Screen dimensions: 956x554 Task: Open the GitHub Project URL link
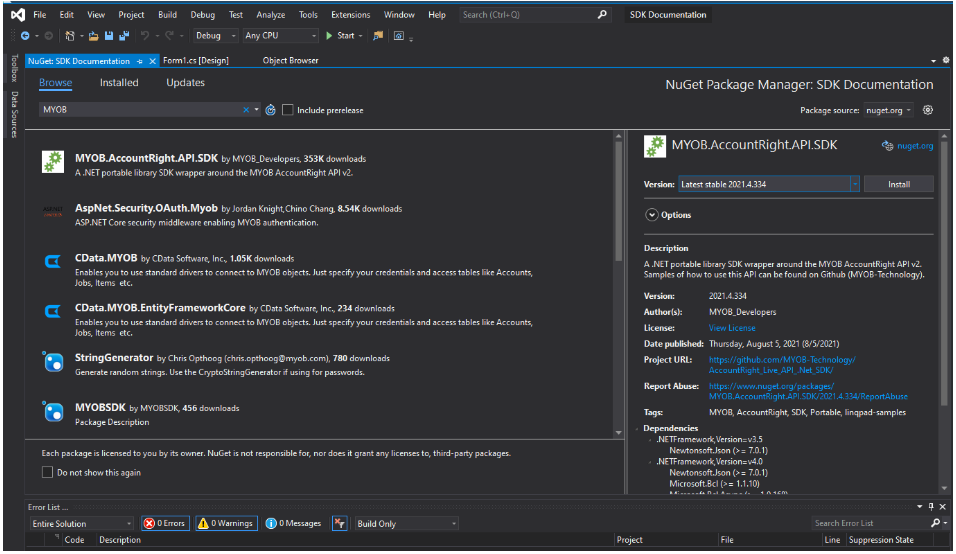782,365
